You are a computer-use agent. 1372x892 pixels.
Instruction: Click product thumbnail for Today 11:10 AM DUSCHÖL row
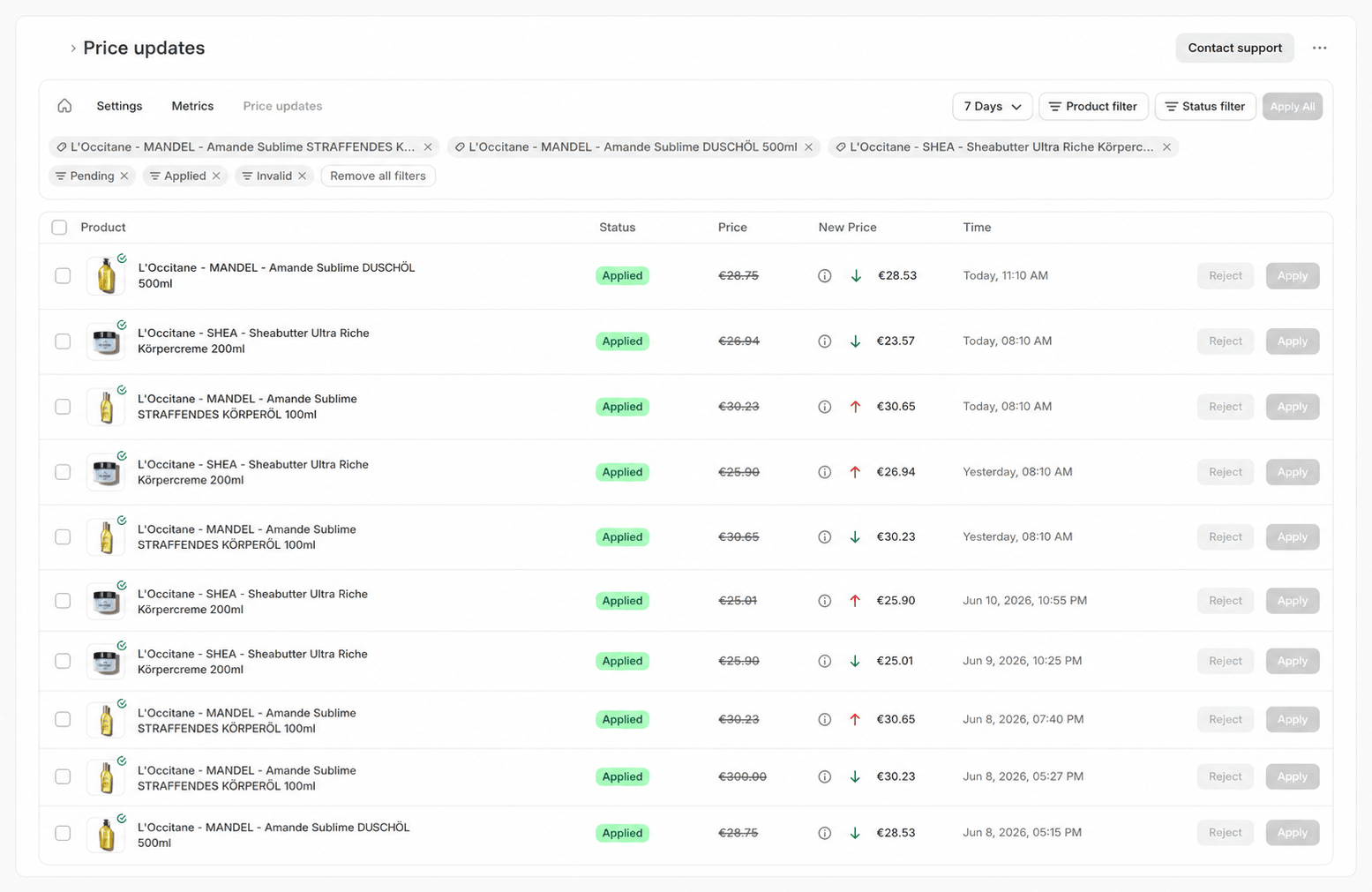107,276
